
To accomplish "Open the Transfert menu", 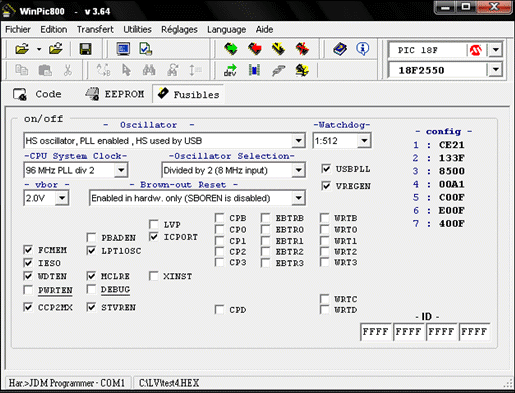I will [x=95, y=29].
